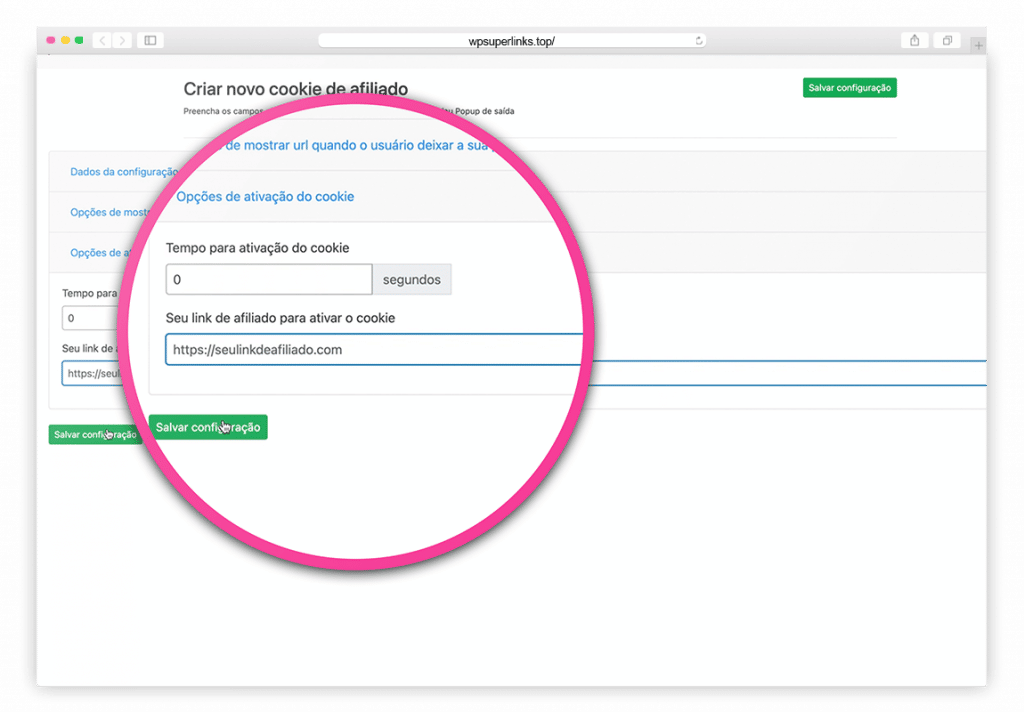Show the Safari sidebar panel
The width and height of the screenshot is (1024, 712).
click(x=151, y=40)
